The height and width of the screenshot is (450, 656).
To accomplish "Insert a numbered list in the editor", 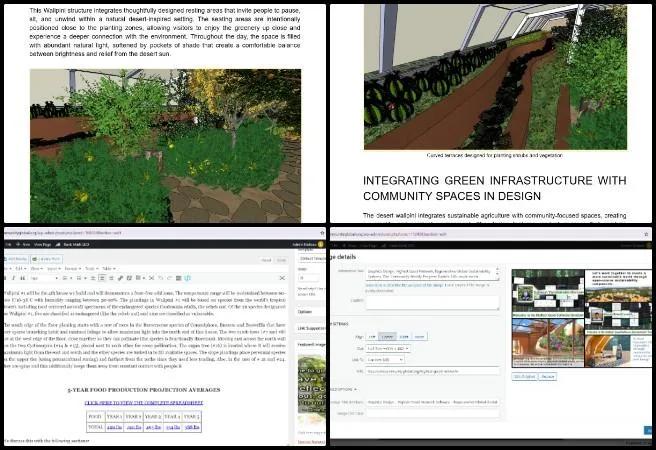I will point(78,278).
